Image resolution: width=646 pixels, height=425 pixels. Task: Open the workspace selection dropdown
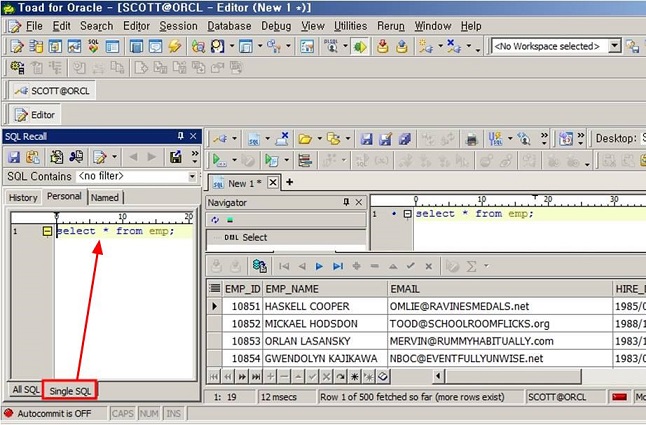pyautogui.click(x=615, y=46)
